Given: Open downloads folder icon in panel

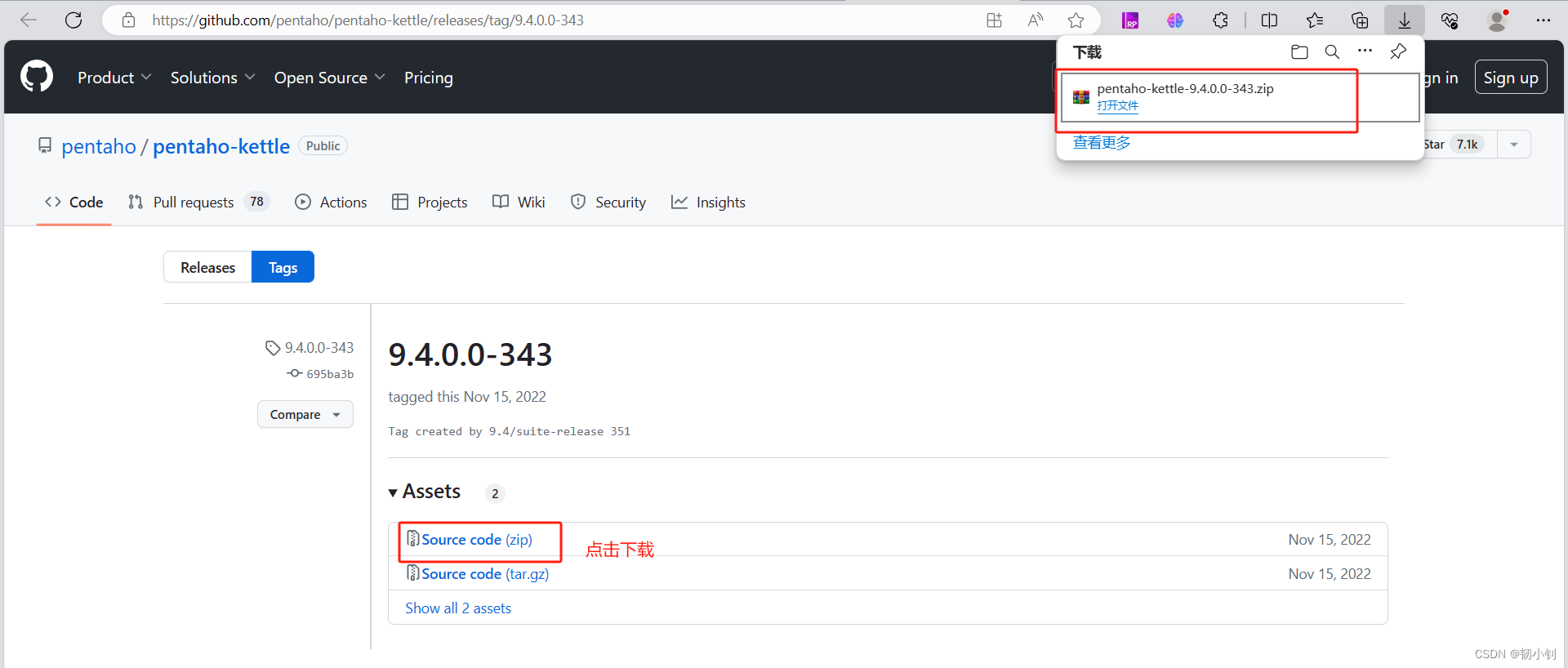Looking at the screenshot, I should click(x=1299, y=52).
